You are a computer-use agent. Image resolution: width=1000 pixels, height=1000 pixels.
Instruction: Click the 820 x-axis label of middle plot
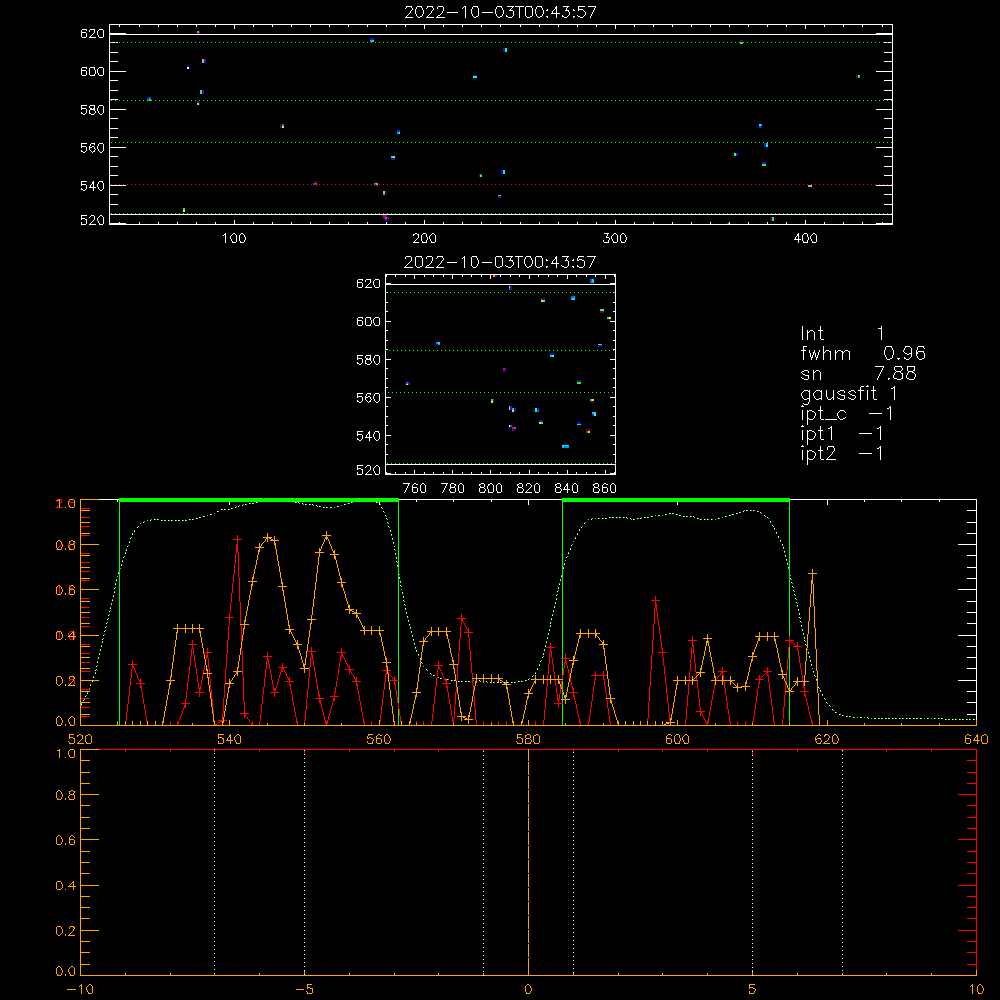coord(529,489)
